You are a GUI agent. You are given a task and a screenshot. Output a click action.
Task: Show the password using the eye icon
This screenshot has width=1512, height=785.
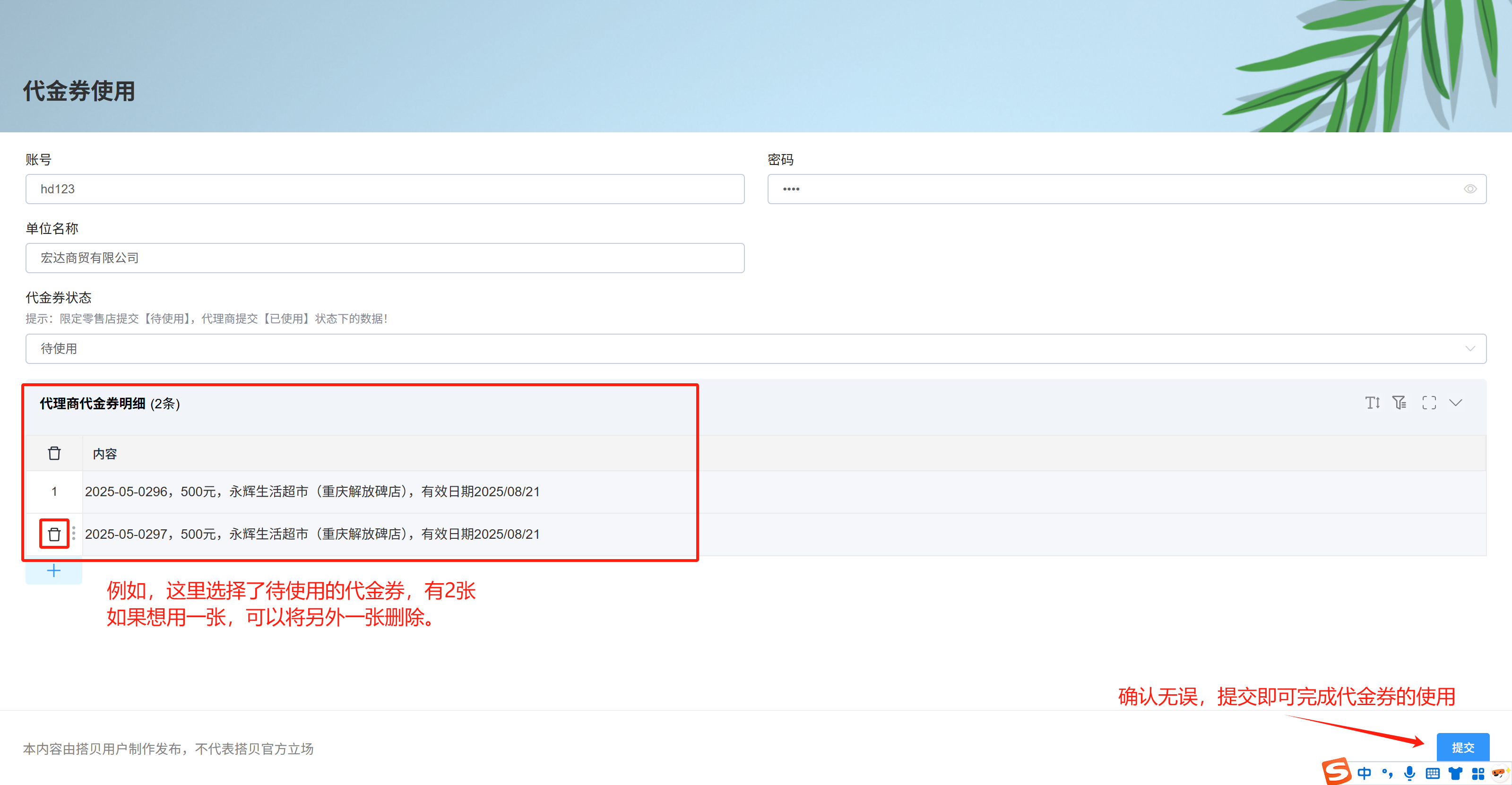coord(1470,189)
